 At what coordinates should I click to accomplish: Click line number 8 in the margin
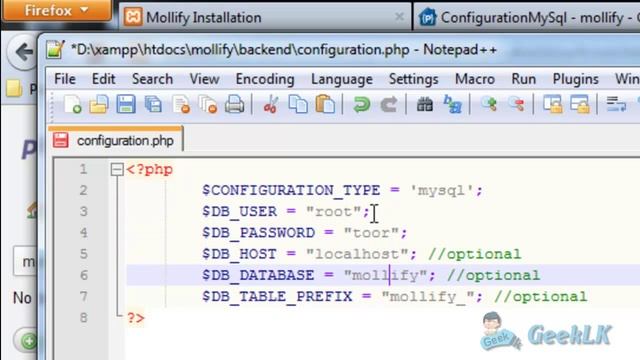pyautogui.click(x=83, y=318)
